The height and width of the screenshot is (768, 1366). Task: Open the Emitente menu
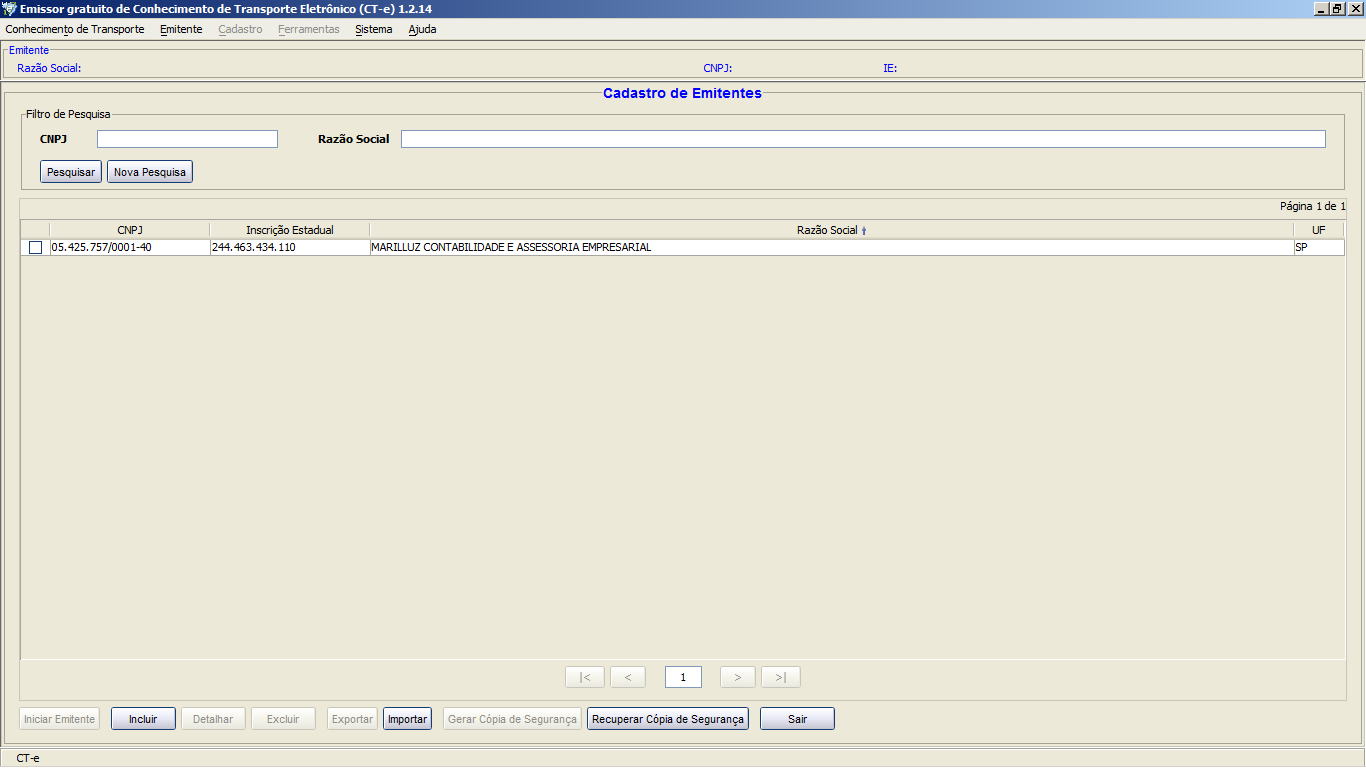[181, 29]
